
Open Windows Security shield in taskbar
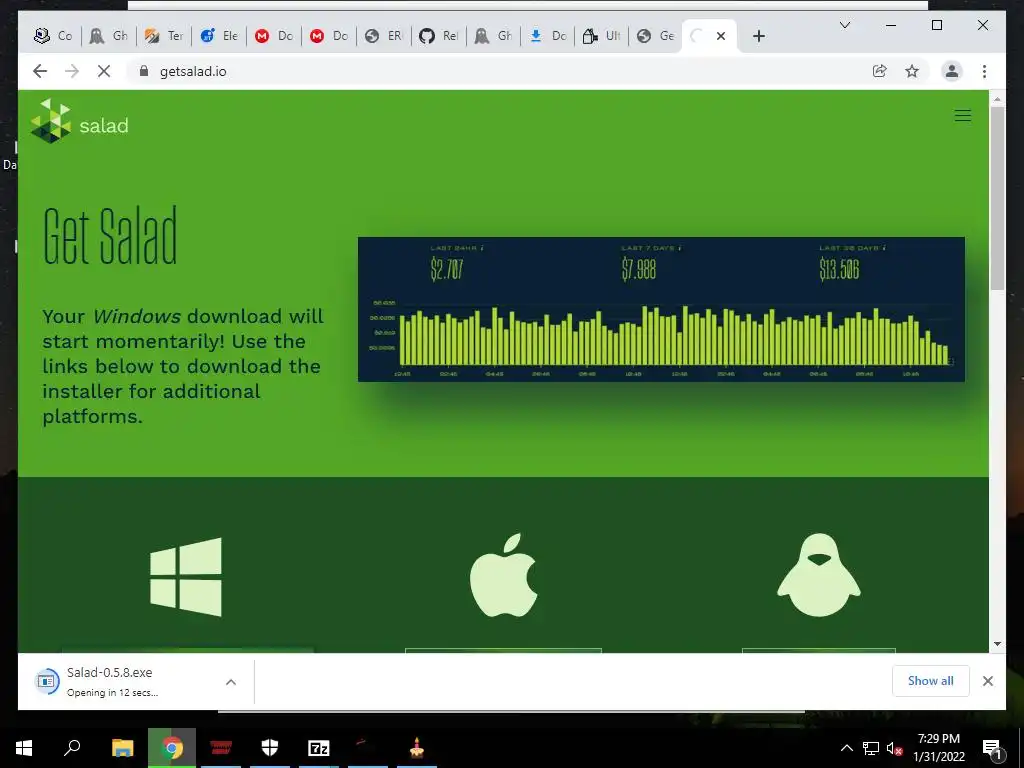[x=270, y=748]
